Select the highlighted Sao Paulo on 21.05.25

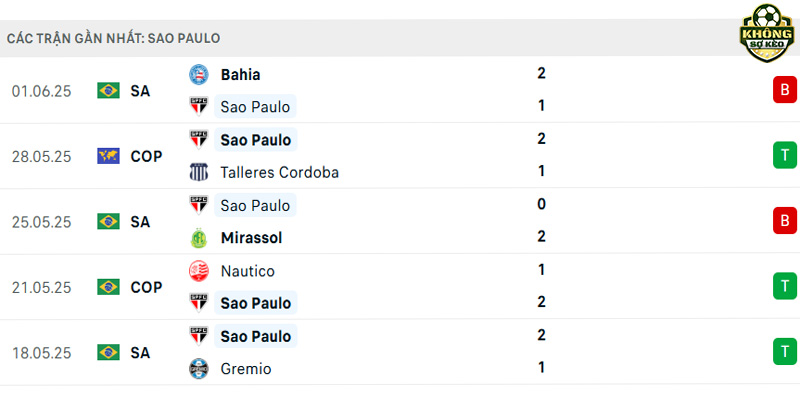(x=256, y=303)
